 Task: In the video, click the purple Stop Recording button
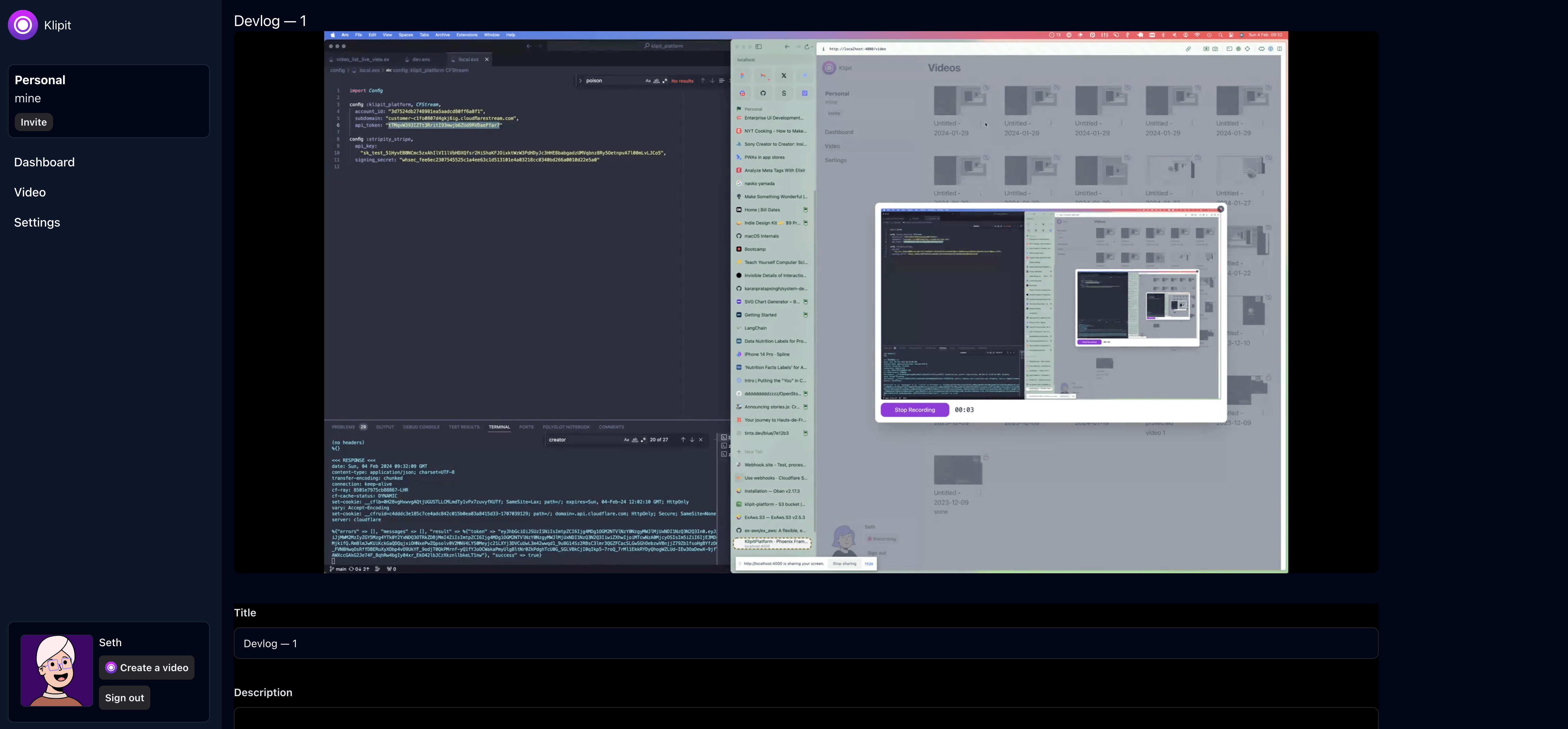tap(914, 410)
